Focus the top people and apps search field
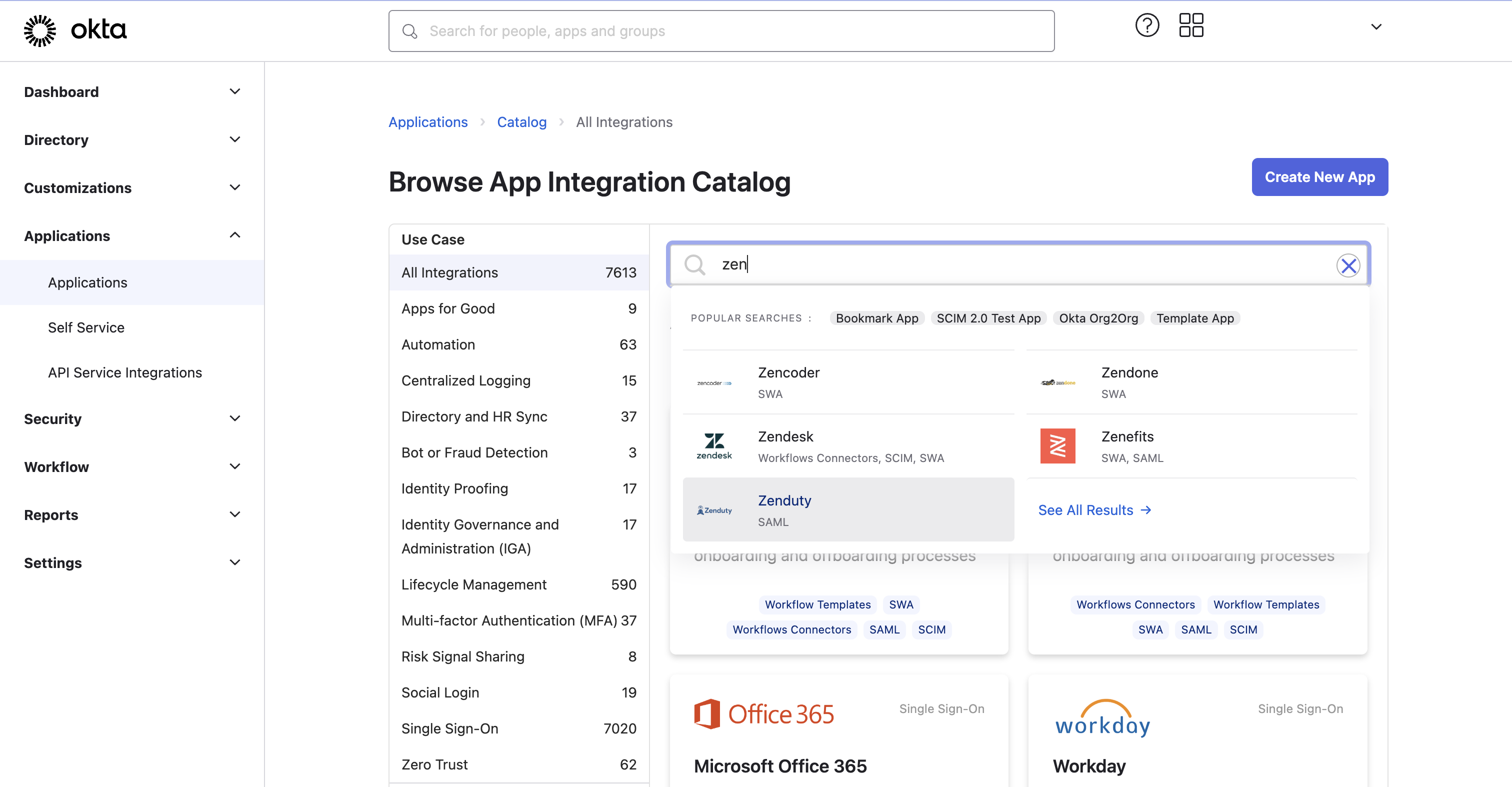The width and height of the screenshot is (1512, 787). (721, 31)
